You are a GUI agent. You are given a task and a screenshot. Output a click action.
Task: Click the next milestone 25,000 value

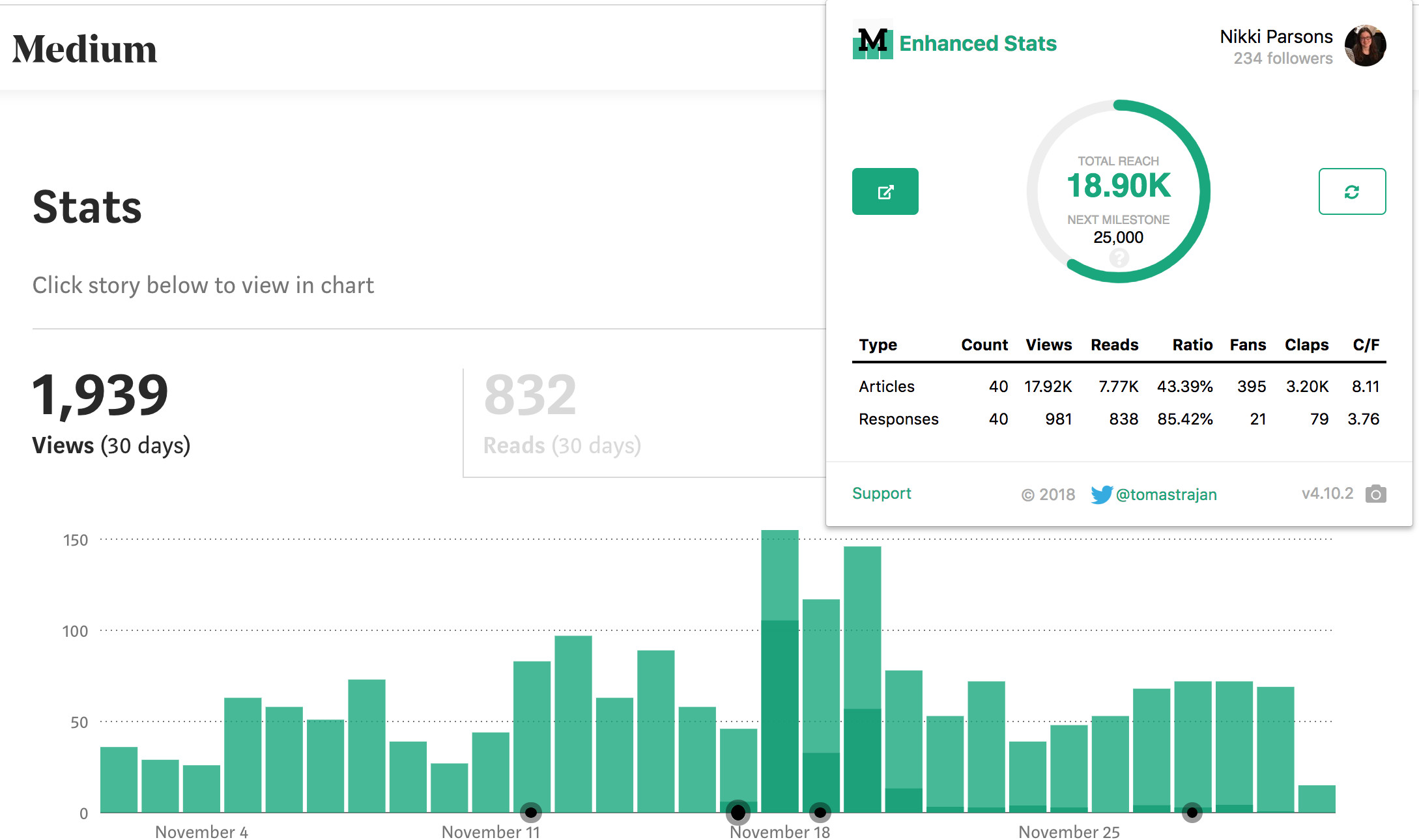click(x=1118, y=237)
